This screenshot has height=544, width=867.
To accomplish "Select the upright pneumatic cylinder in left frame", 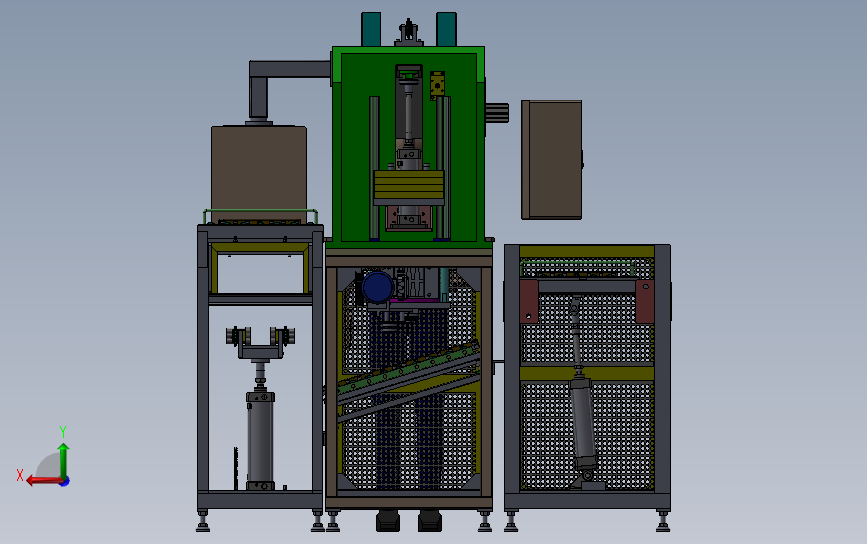I will tap(260, 440).
